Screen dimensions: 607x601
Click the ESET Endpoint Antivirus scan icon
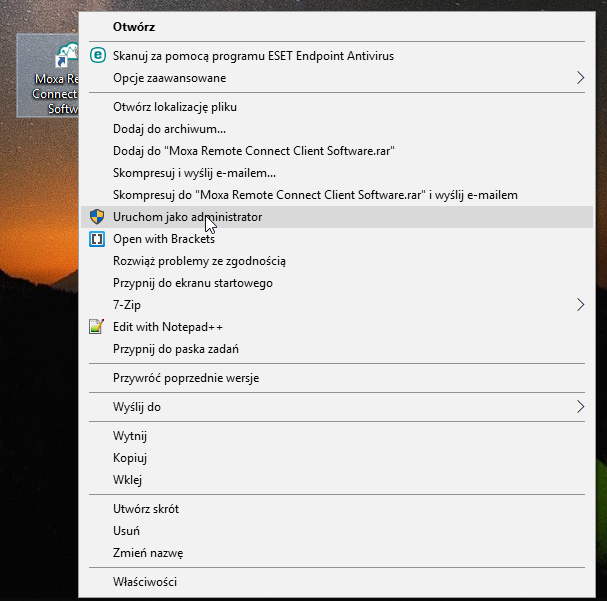point(97,56)
